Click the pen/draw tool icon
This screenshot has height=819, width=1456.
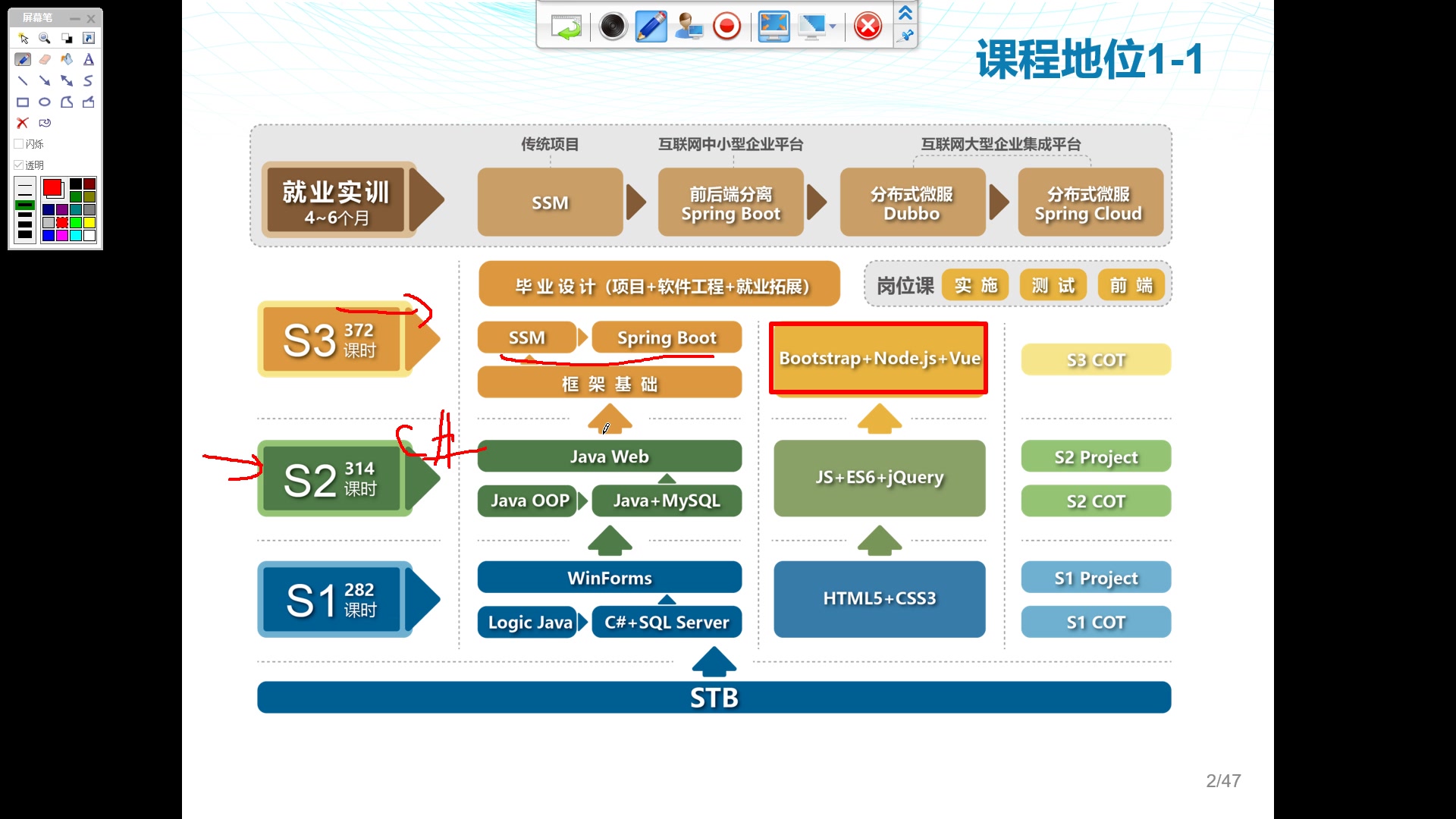coord(21,59)
